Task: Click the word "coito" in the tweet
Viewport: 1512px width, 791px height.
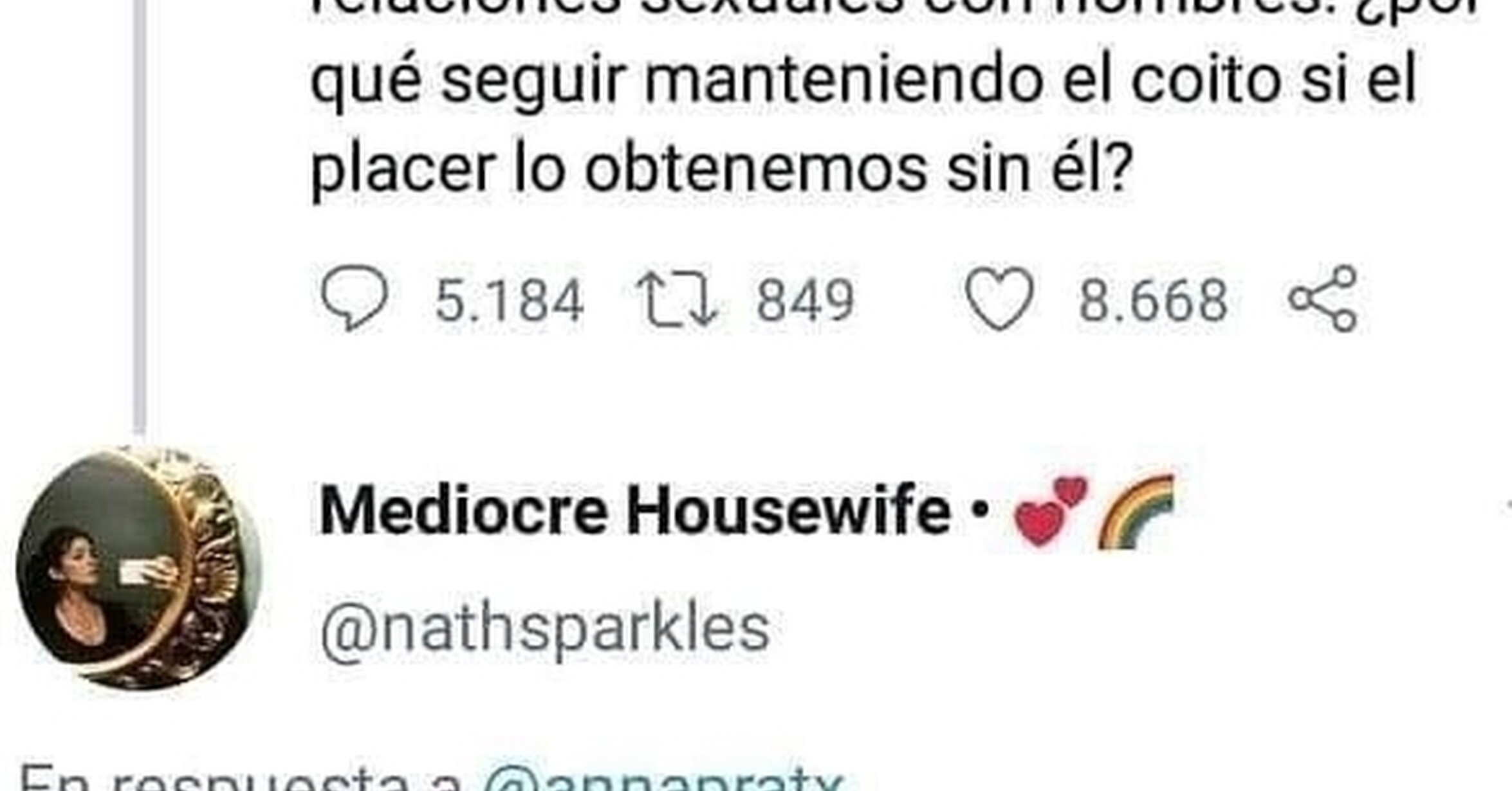Action: (x=1206, y=79)
